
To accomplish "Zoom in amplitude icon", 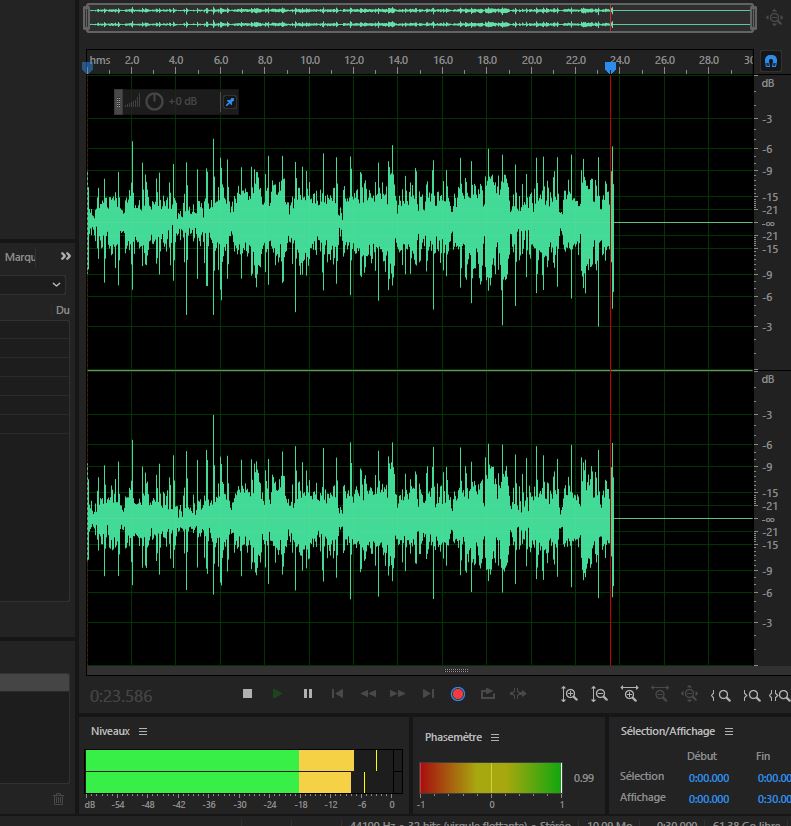I will click(x=569, y=694).
